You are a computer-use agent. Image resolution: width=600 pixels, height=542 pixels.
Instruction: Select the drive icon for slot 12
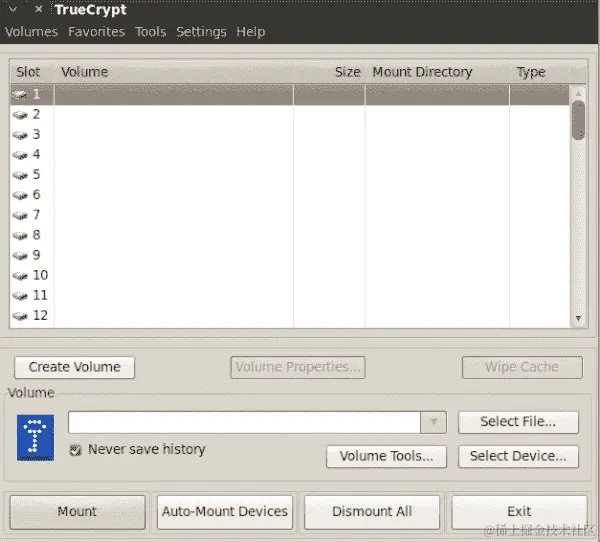click(x=20, y=316)
